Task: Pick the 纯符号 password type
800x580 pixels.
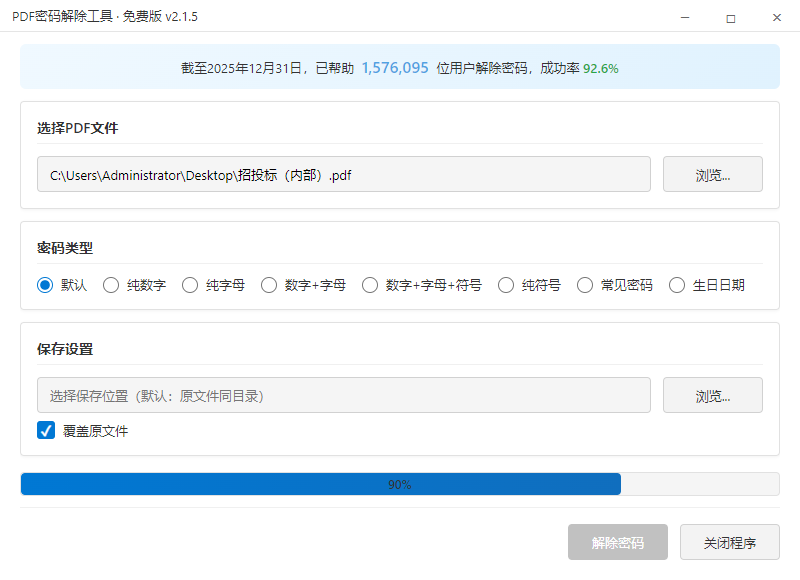Action: coord(505,285)
